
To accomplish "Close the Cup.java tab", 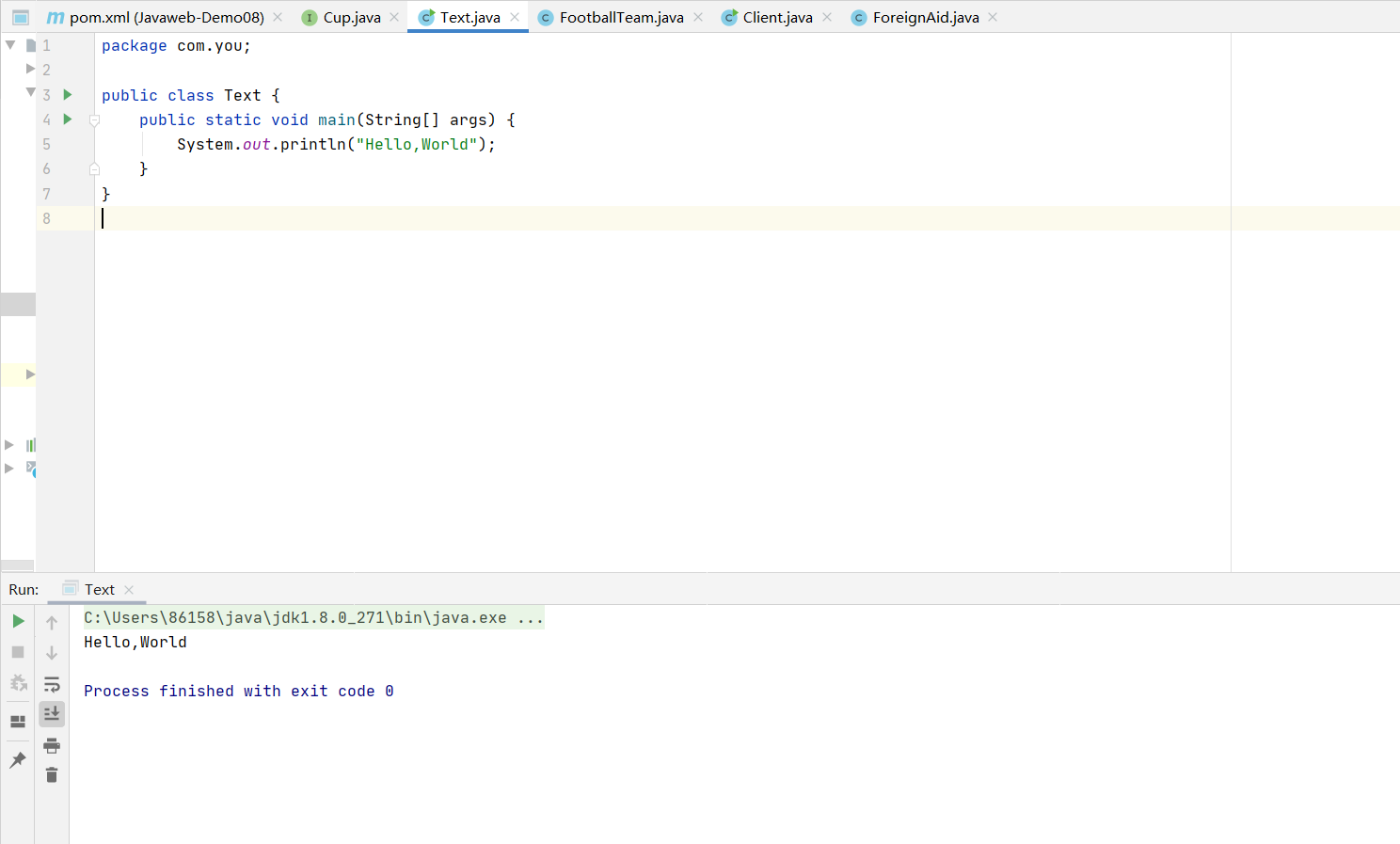I will pos(394,18).
